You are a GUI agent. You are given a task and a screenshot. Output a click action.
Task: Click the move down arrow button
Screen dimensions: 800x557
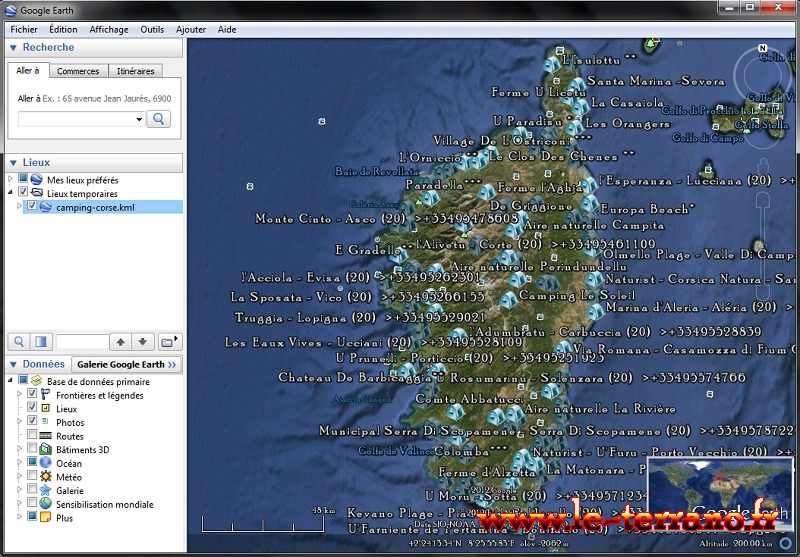tap(143, 342)
